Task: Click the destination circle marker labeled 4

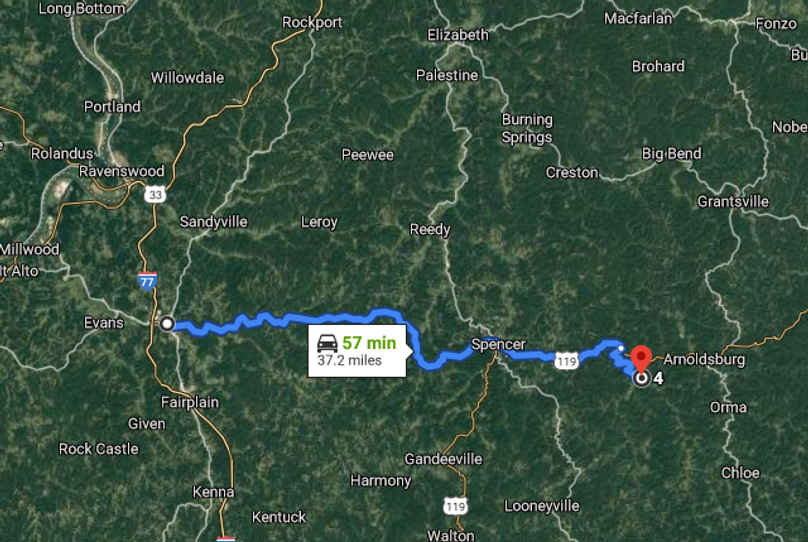Action: (641, 379)
